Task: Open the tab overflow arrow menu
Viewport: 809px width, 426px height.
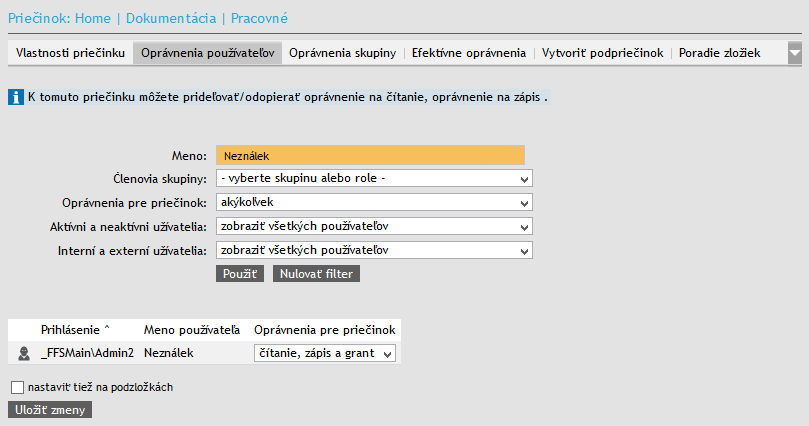Action: [795, 53]
